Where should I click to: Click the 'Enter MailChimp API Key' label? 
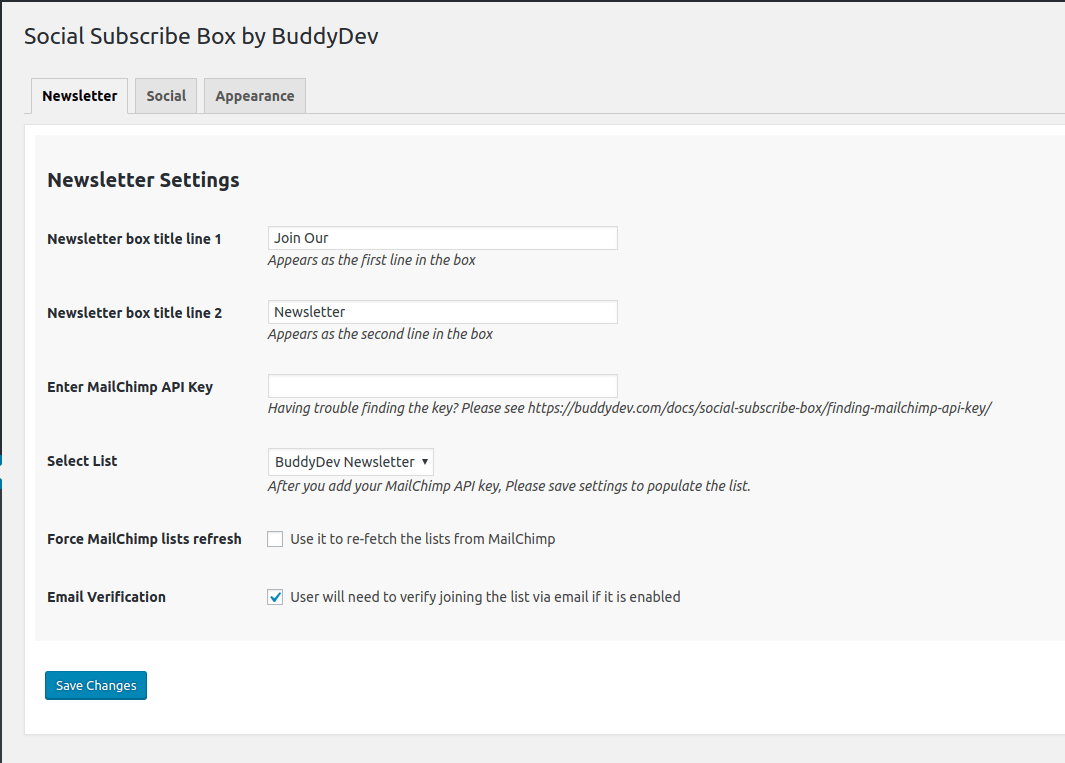coord(130,387)
